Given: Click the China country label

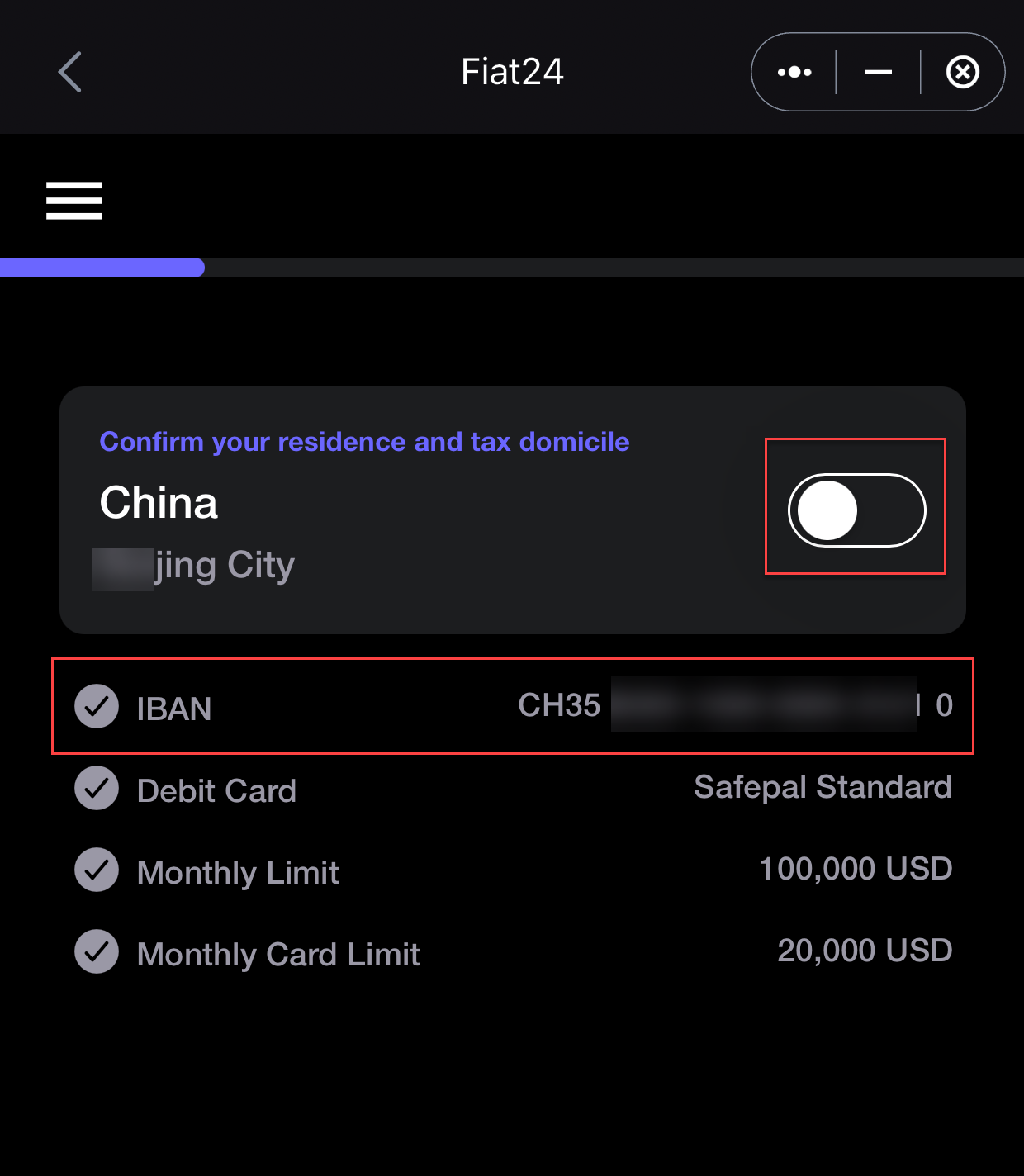Looking at the screenshot, I should [159, 502].
